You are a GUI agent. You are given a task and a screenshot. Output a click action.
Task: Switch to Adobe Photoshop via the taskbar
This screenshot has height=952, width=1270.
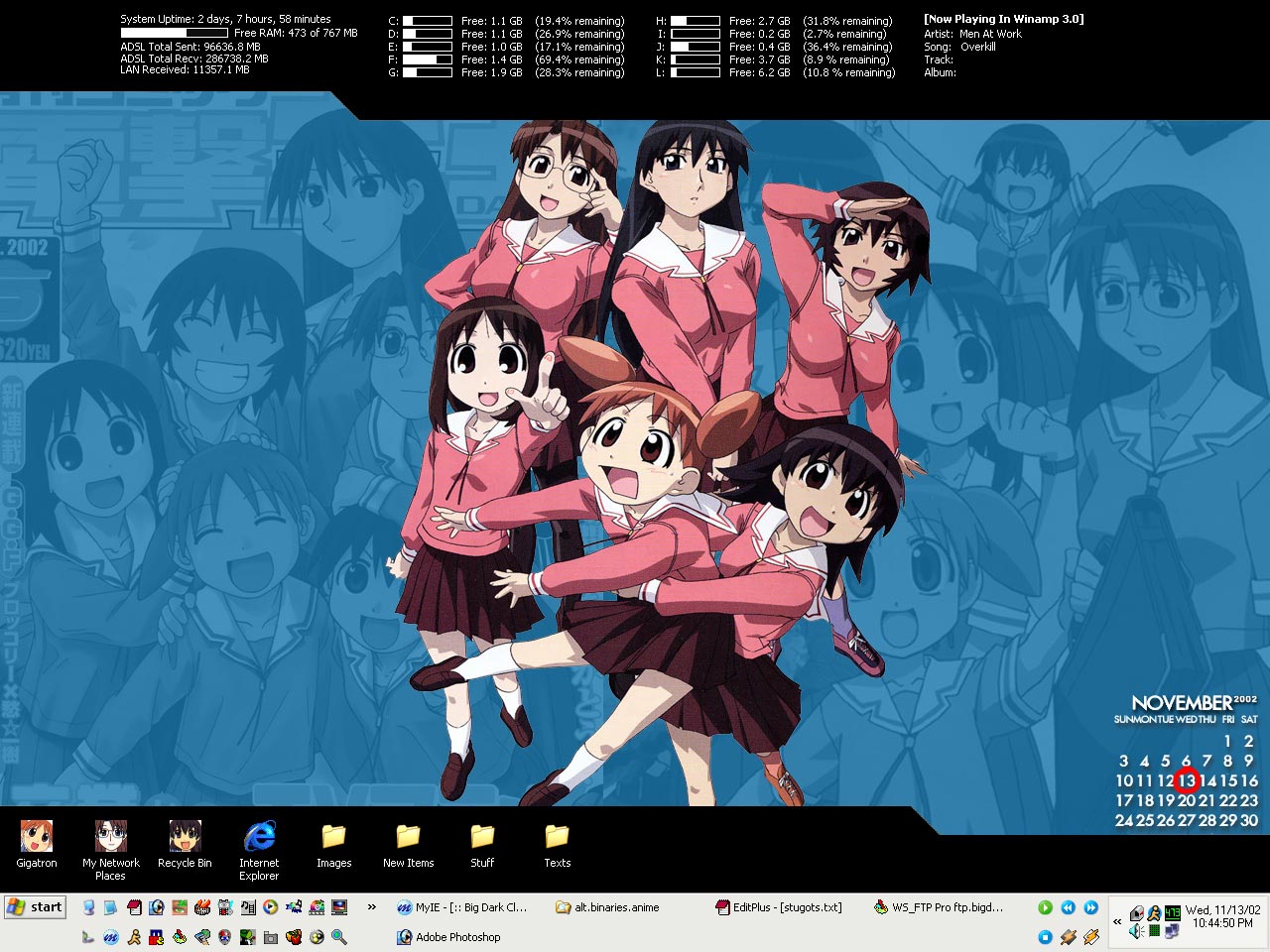[x=448, y=937]
